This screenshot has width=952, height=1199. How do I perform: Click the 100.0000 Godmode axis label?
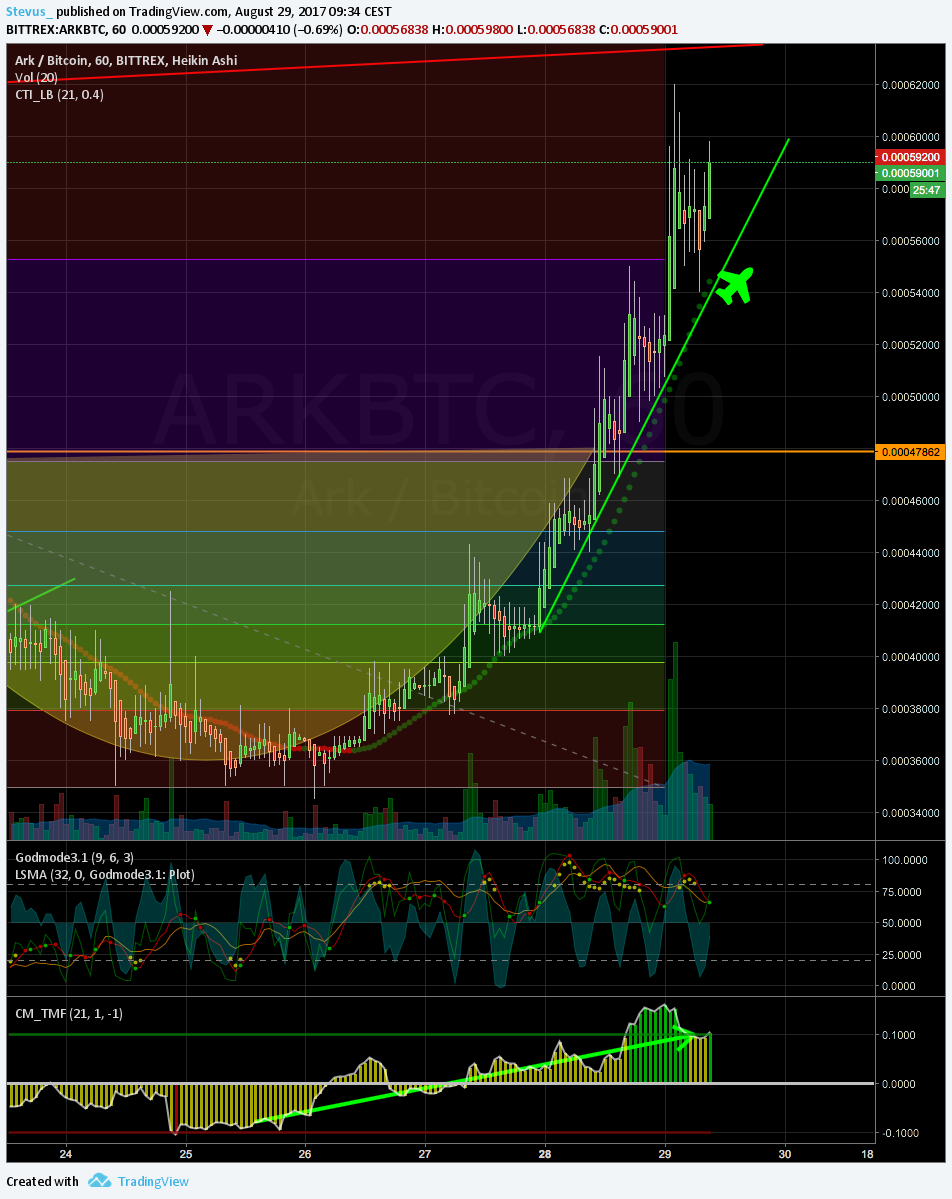tap(905, 859)
